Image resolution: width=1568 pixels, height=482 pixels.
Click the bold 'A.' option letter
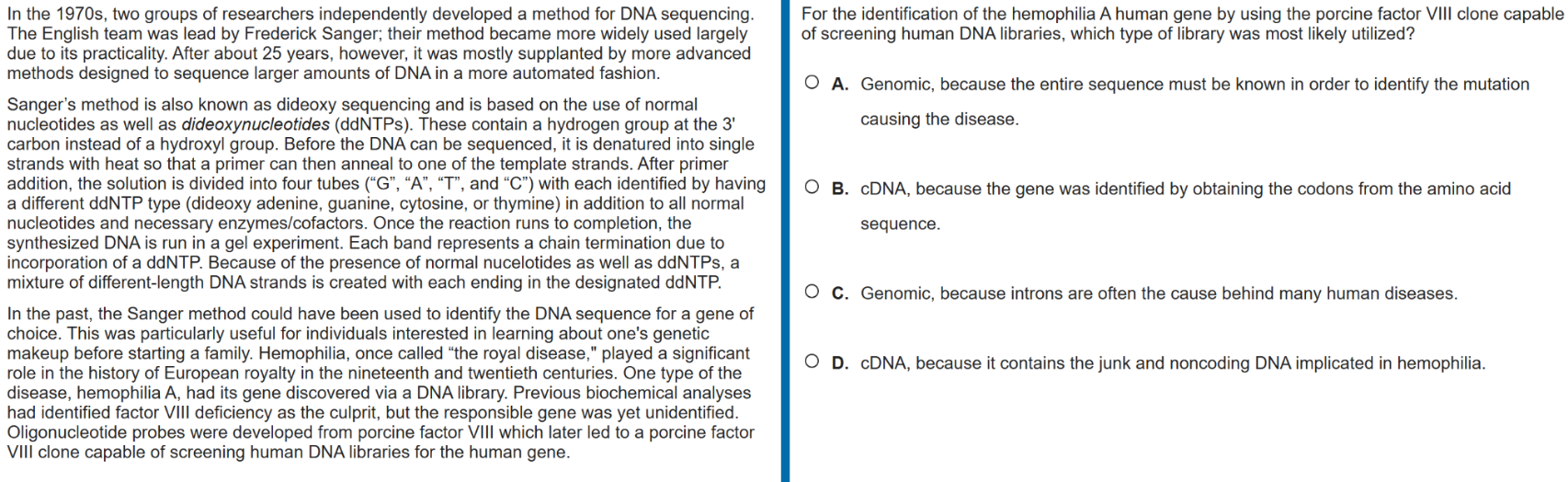click(x=840, y=85)
